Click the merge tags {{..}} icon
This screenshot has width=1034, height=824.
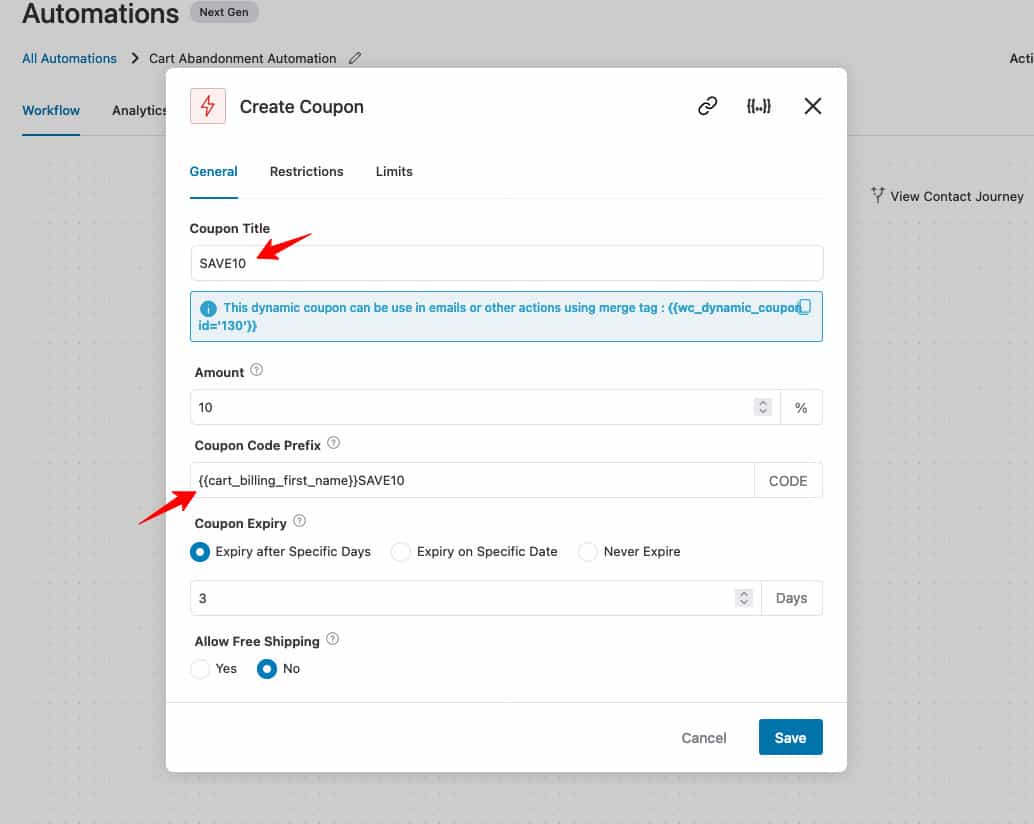point(760,105)
